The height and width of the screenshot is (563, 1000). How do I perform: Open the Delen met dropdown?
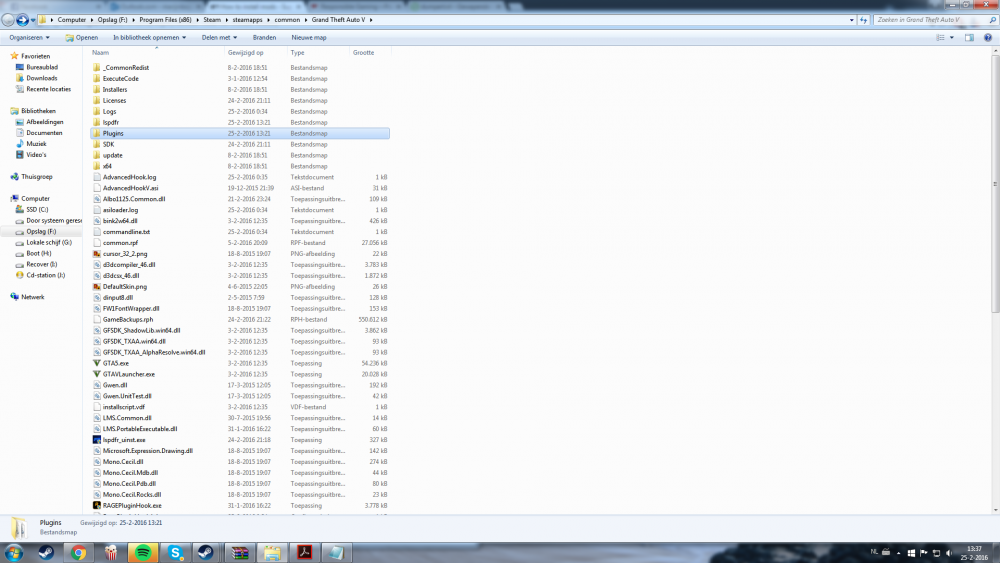[219, 38]
